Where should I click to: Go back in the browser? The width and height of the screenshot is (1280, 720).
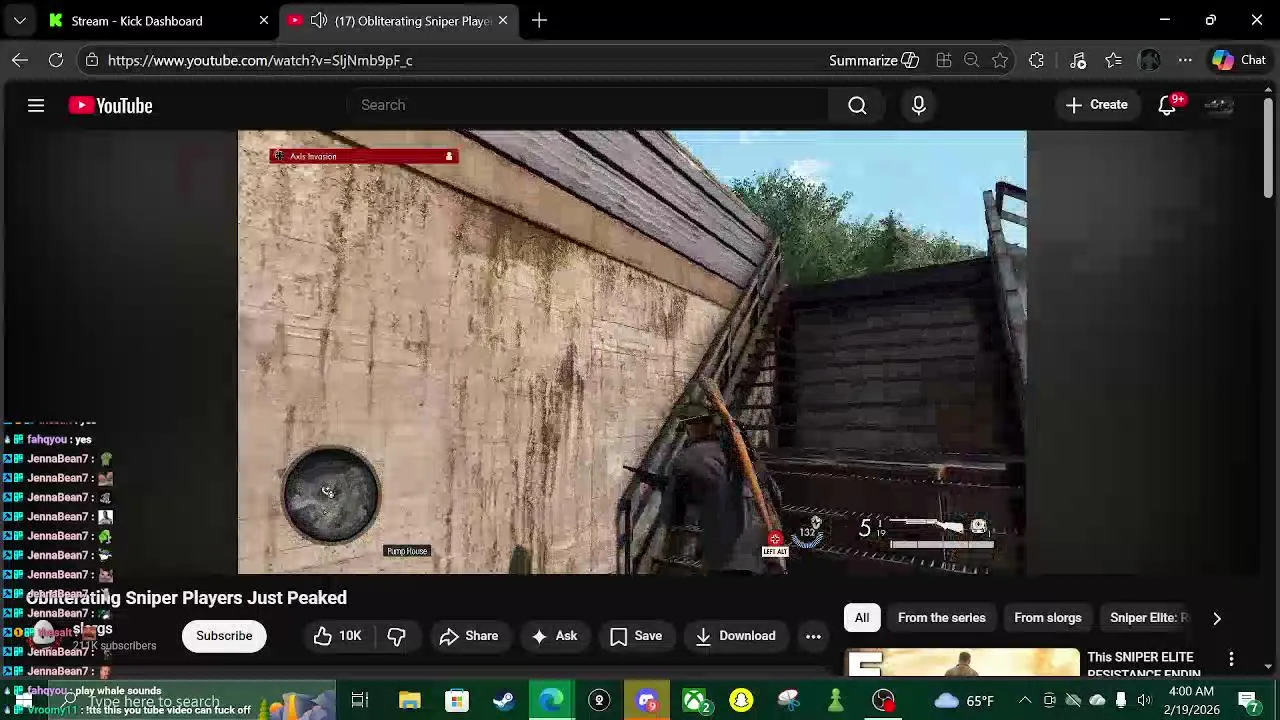[x=20, y=60]
